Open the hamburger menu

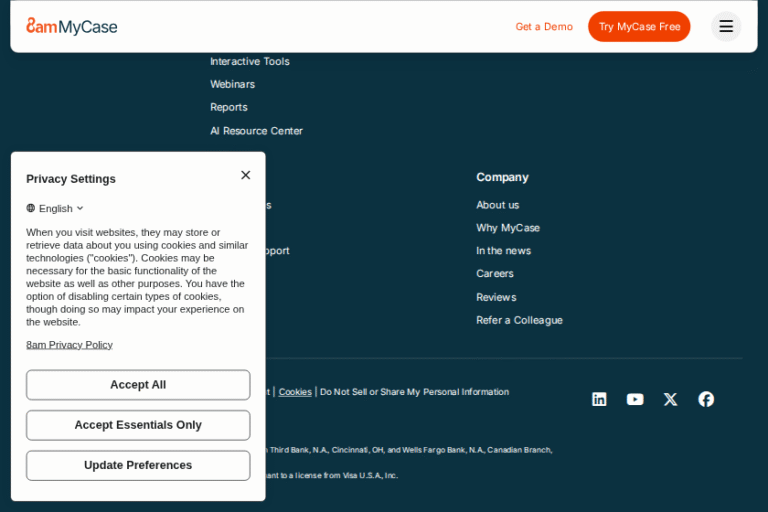tap(726, 26)
